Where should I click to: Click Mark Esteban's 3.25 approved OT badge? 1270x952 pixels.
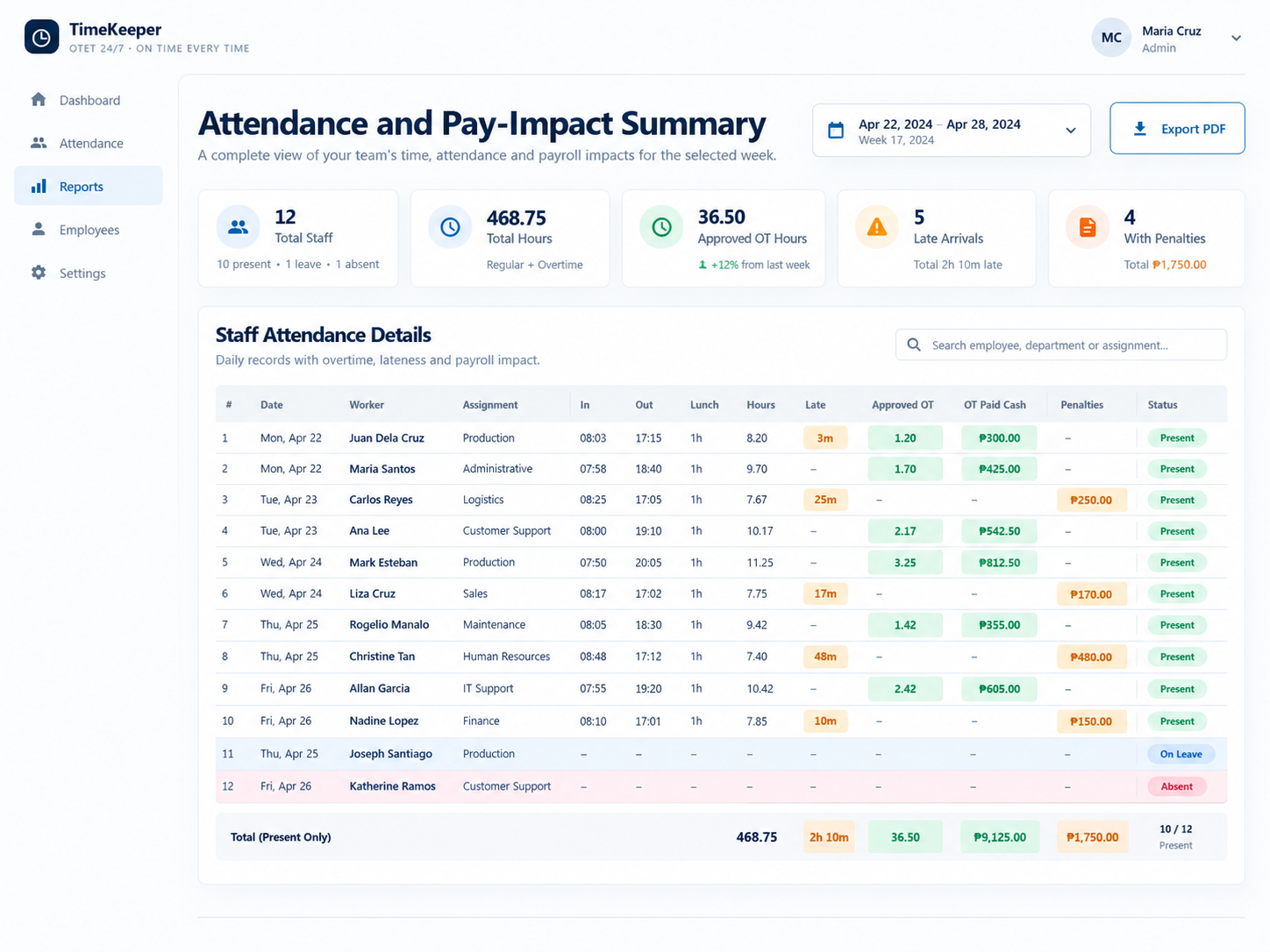pyautogui.click(x=905, y=563)
